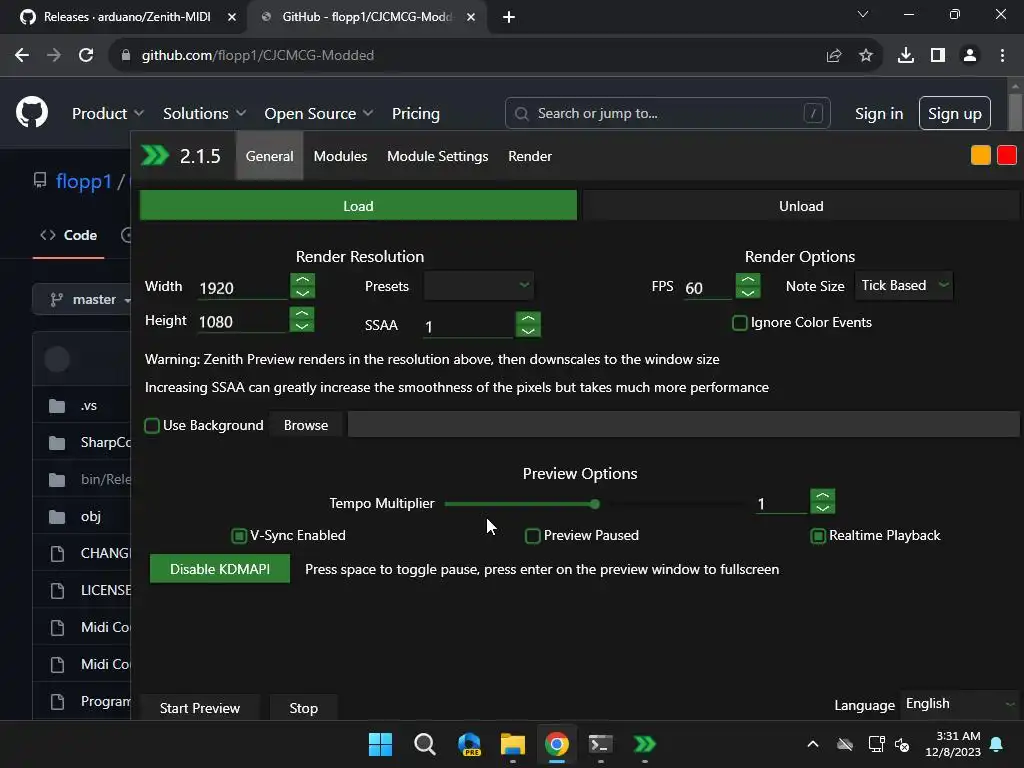Open the Language English dropdown
Image resolution: width=1024 pixels, height=768 pixels.
pyautogui.click(x=959, y=704)
